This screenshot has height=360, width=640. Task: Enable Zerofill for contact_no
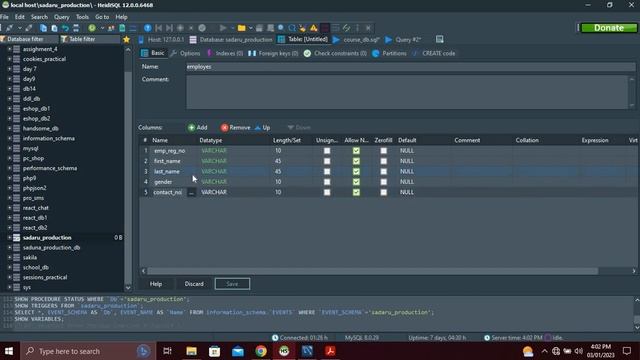pyautogui.click(x=383, y=192)
